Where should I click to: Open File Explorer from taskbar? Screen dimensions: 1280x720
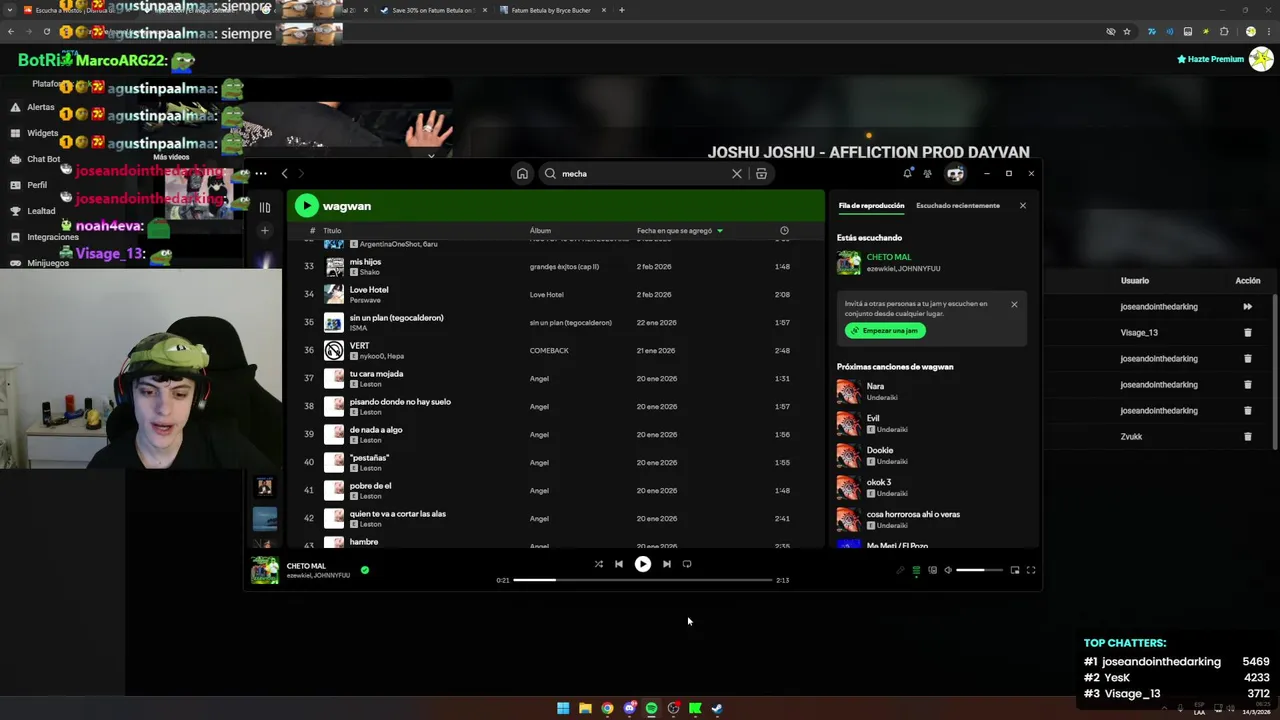pos(585,708)
